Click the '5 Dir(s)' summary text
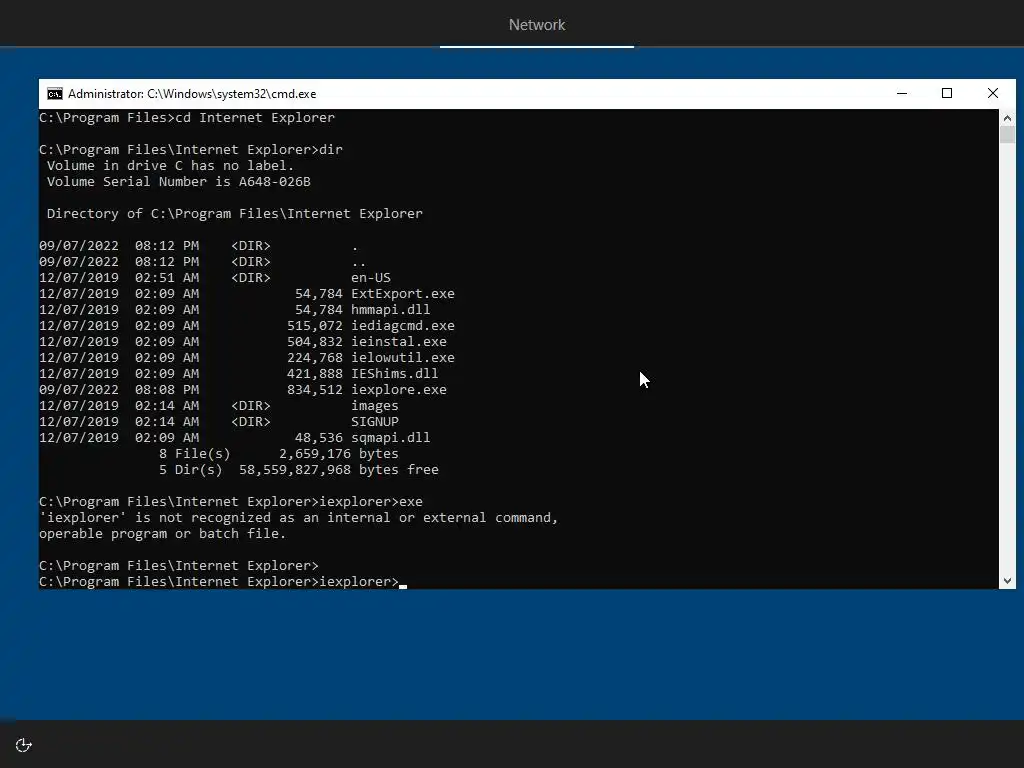The image size is (1024, 768). (191, 470)
